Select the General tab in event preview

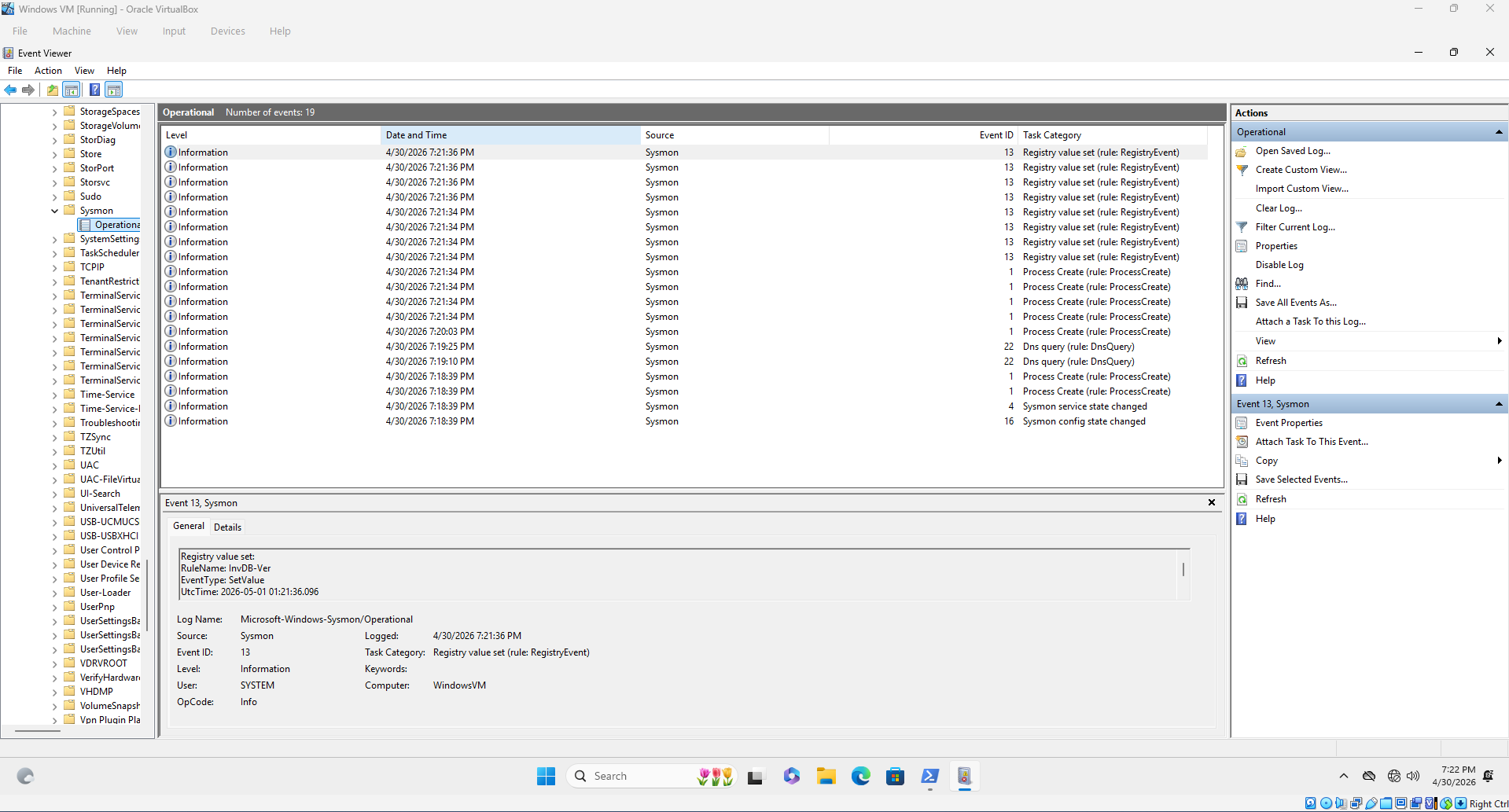[189, 526]
